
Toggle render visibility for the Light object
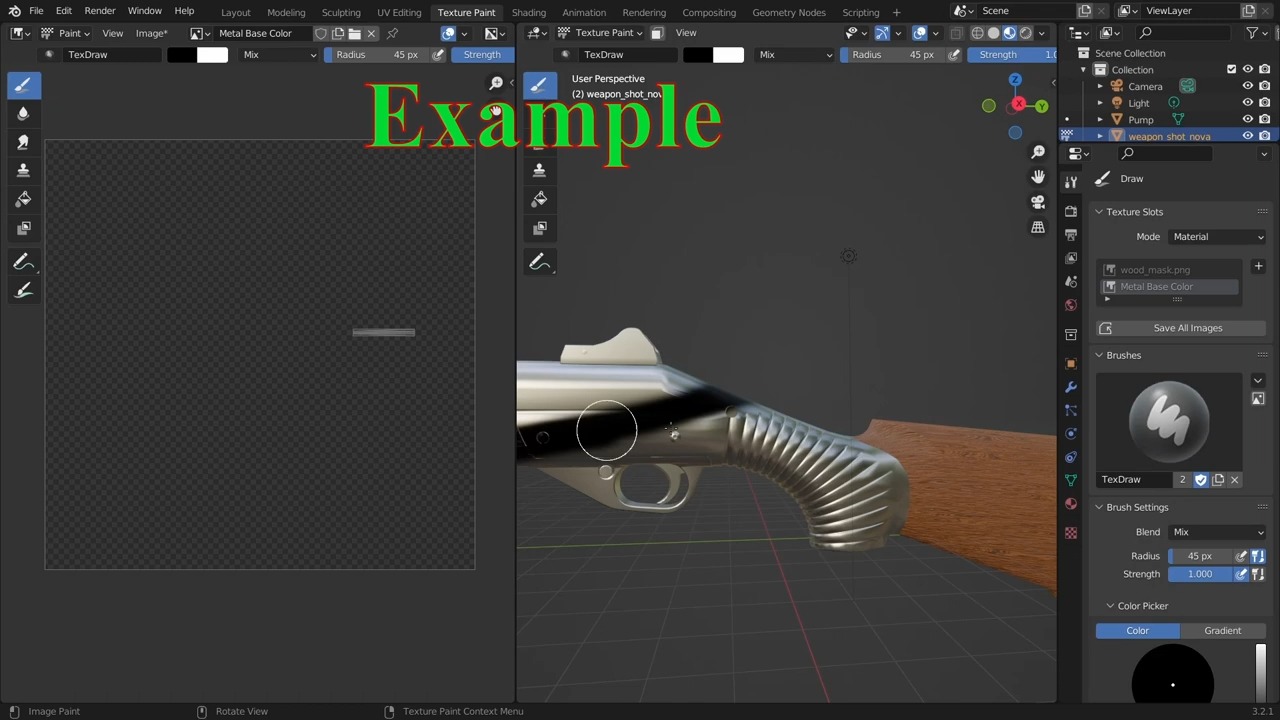[x=1265, y=102]
